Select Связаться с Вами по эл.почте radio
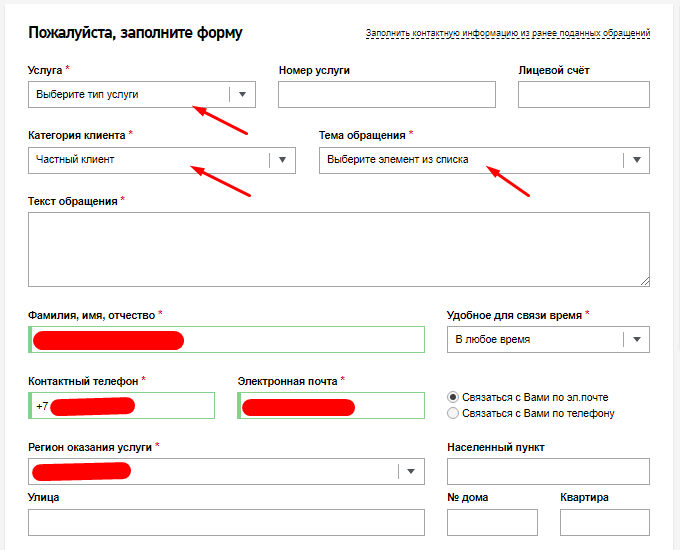 point(454,397)
